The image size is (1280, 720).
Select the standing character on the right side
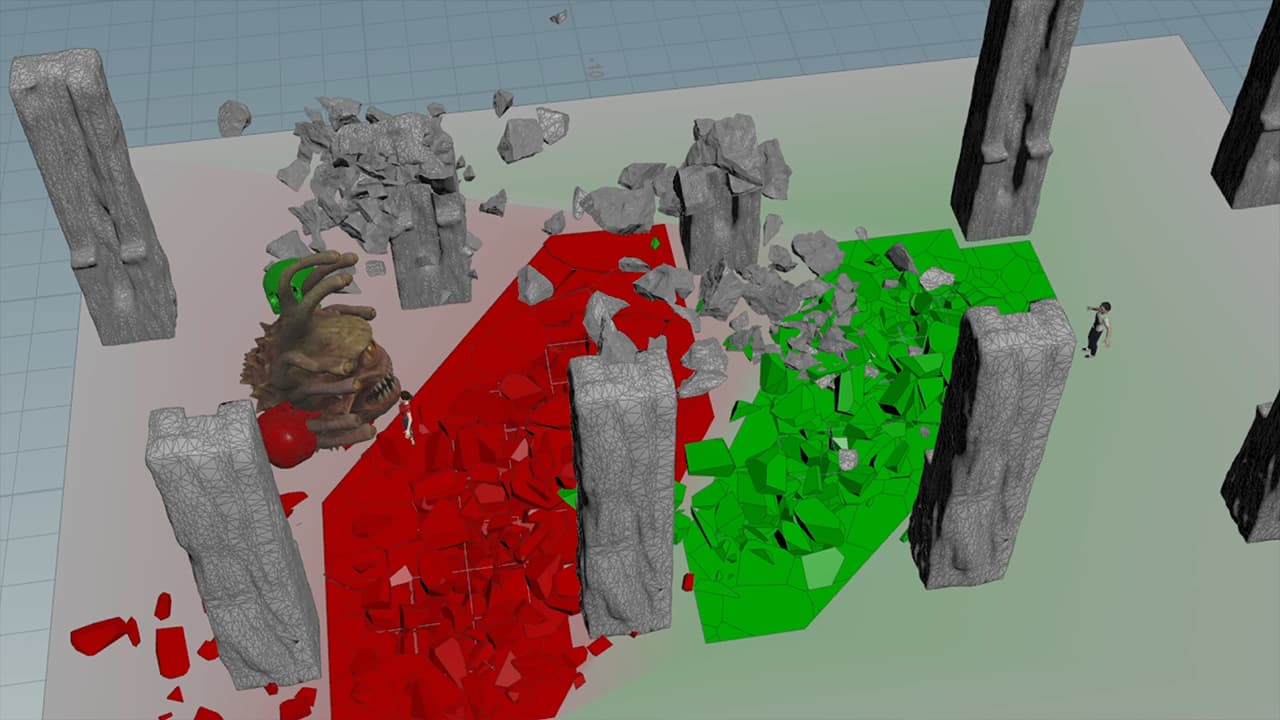[1099, 328]
